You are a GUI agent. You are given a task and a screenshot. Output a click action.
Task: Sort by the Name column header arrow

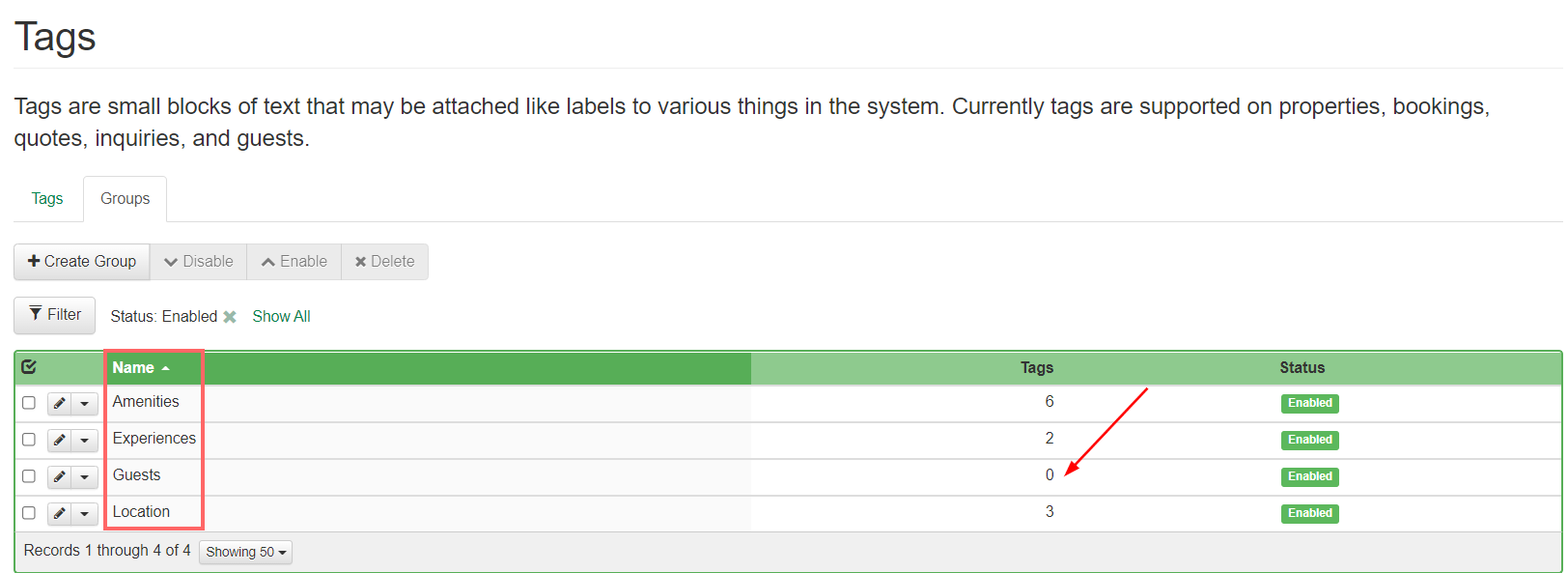click(x=166, y=368)
